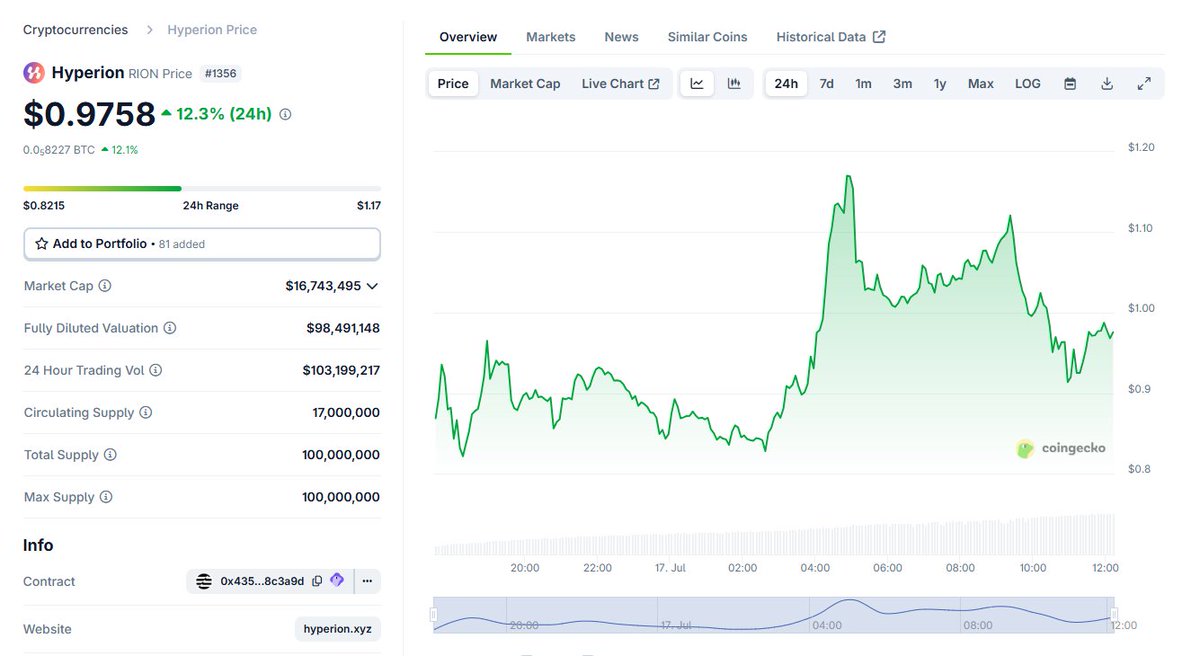Open the News tab
This screenshot has height=656, width=1200.
click(621, 37)
